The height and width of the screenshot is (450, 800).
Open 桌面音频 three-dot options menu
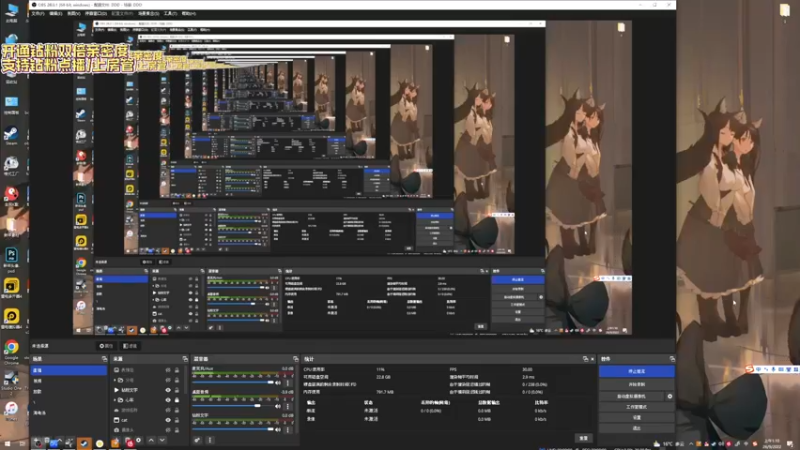tap(288, 406)
